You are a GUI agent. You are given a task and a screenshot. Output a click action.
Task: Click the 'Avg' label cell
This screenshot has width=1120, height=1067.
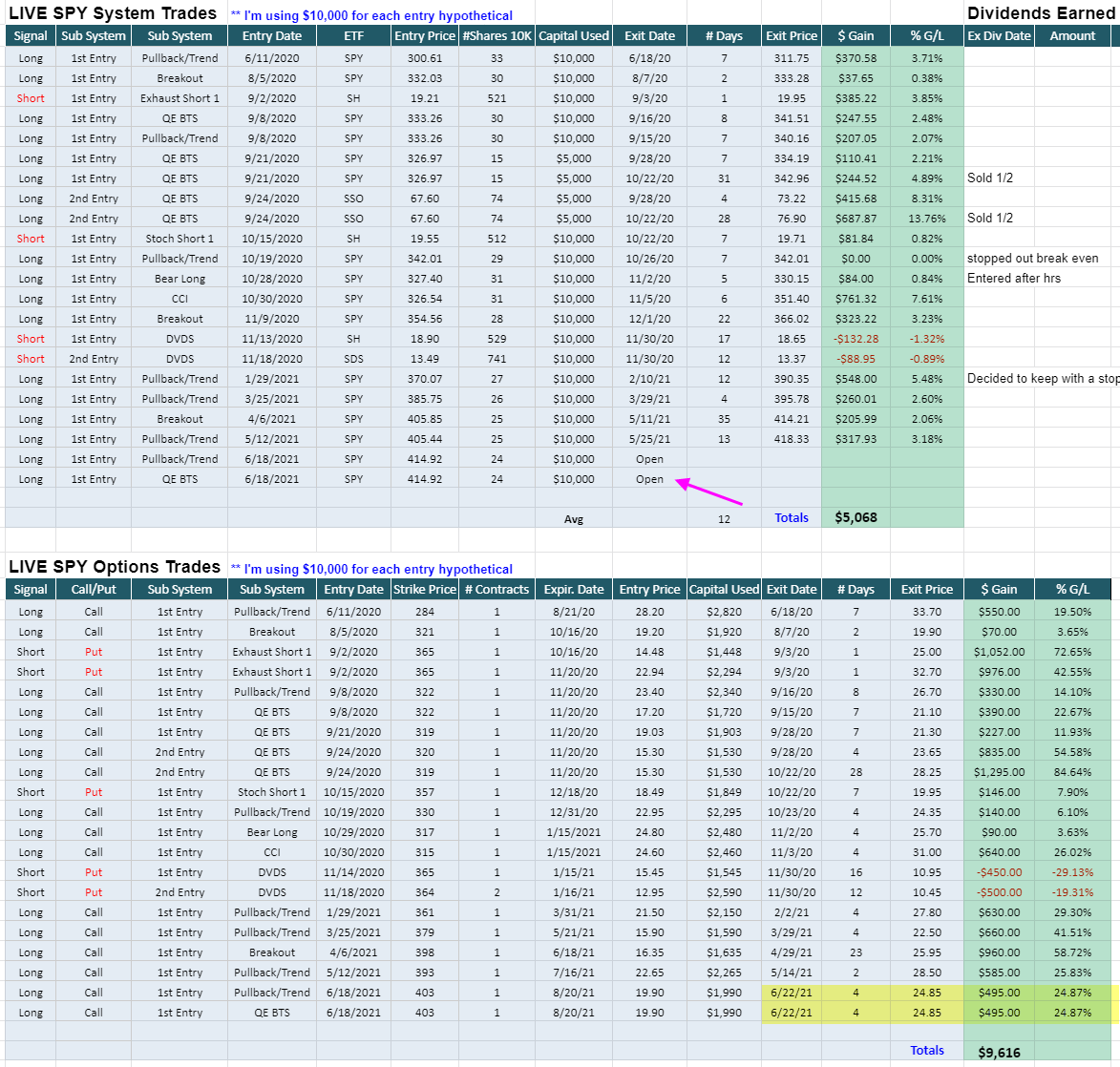coord(574,519)
